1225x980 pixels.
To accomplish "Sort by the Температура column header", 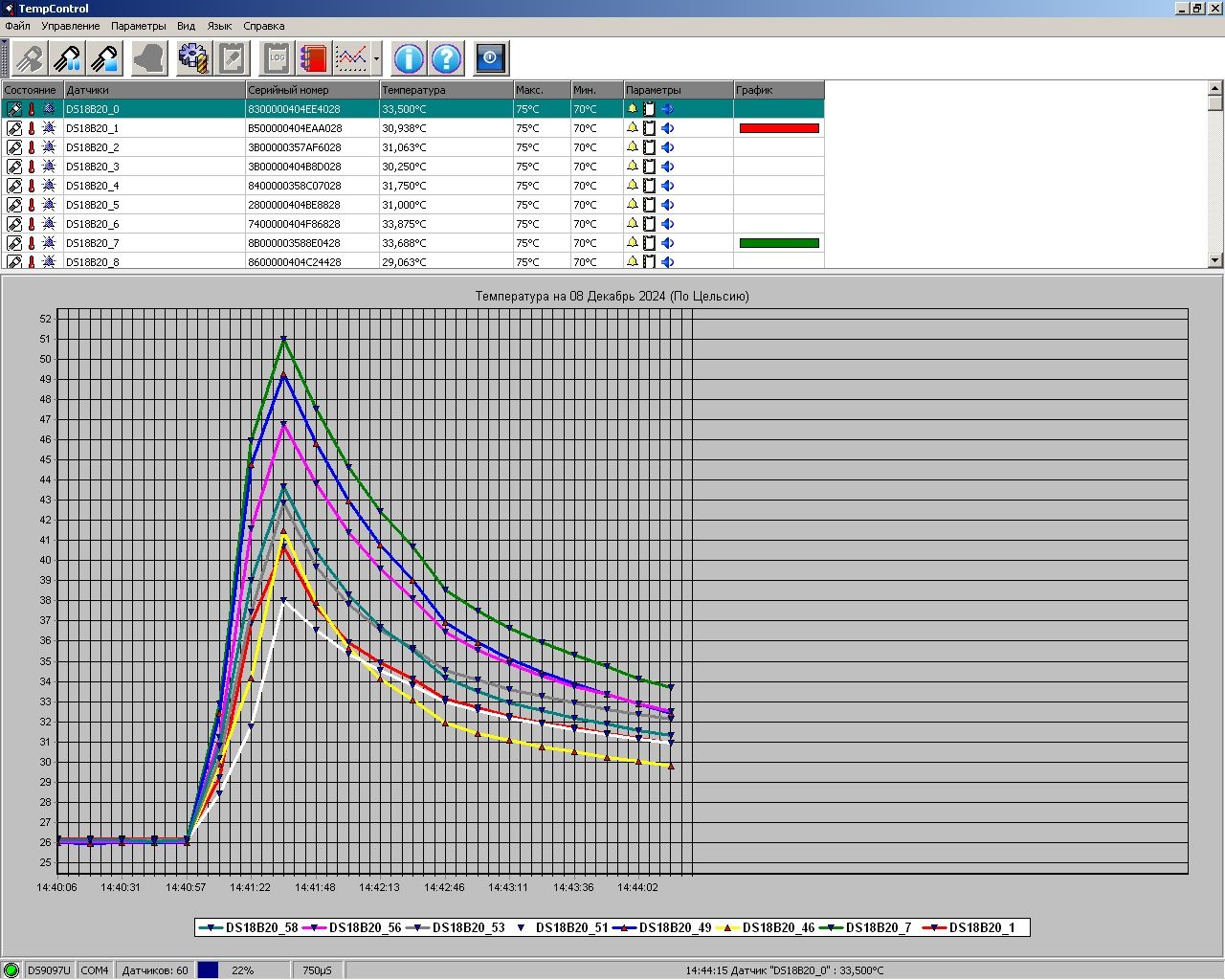I will click(x=446, y=90).
